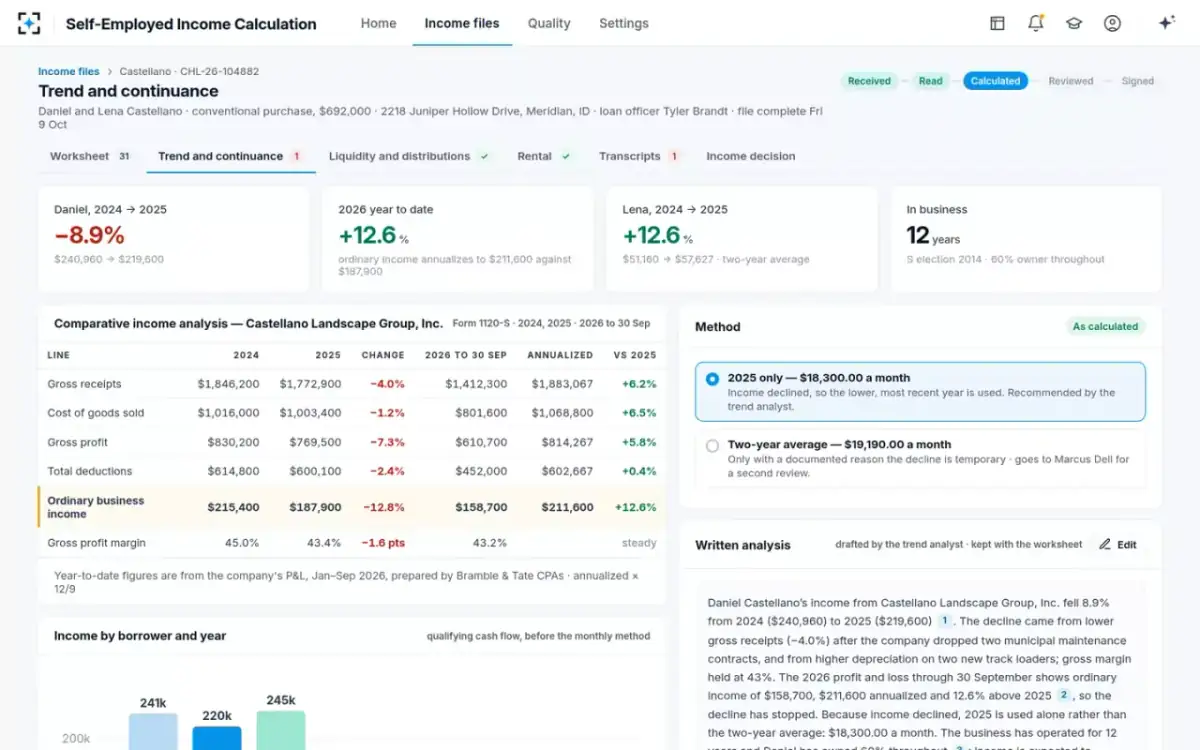Select the Two-year average method option
Viewport: 1200px width, 750px height.
(x=920, y=458)
